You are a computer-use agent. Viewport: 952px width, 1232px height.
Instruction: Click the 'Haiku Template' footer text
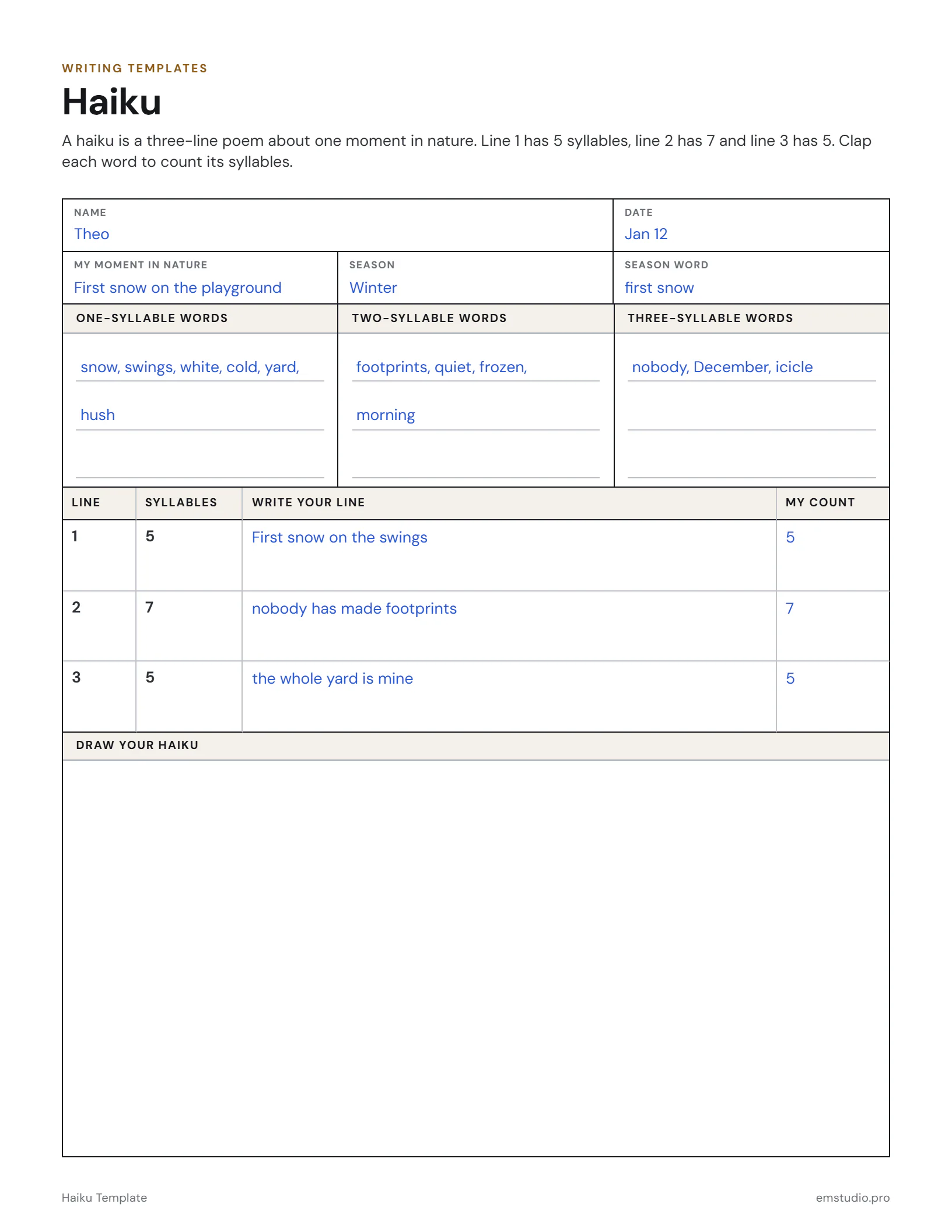point(104,1198)
